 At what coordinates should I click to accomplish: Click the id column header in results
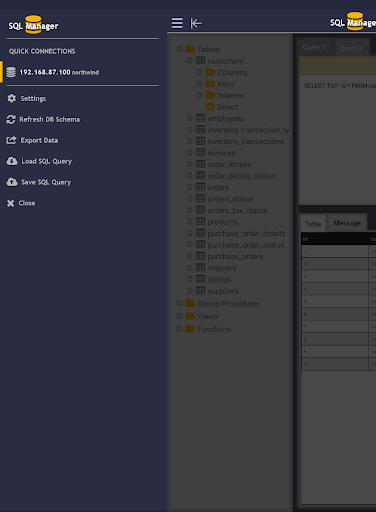point(335,239)
